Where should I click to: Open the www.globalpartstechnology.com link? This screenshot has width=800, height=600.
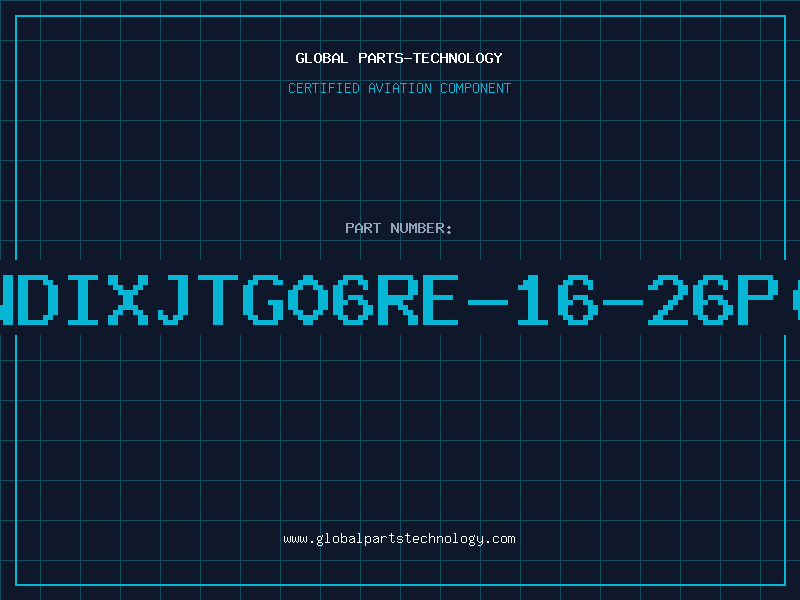[399, 539]
